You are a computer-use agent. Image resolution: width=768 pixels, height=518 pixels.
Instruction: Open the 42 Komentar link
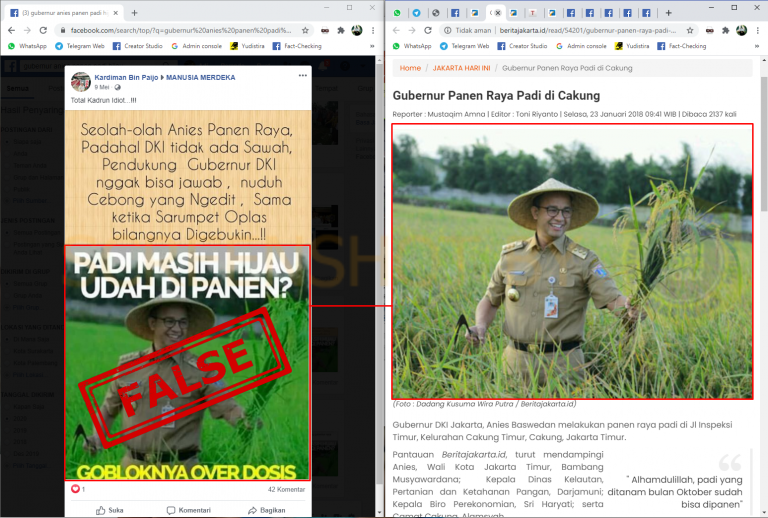pyautogui.click(x=286, y=489)
